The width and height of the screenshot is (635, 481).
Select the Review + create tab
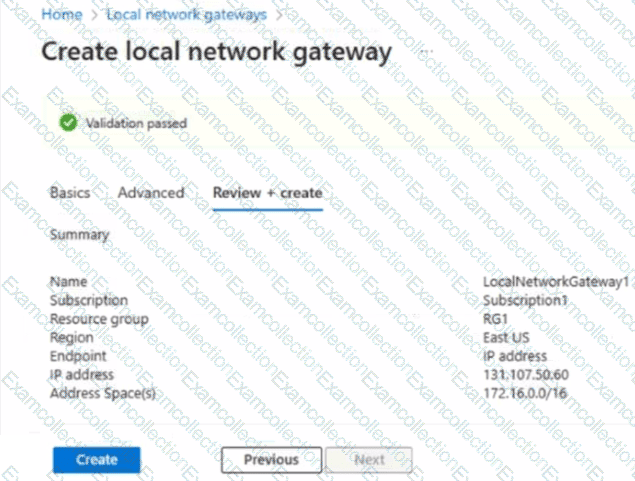pyautogui.click(x=267, y=192)
